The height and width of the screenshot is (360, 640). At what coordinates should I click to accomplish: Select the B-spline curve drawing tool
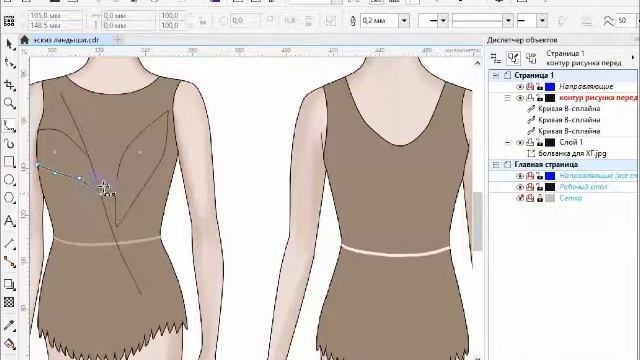point(9,125)
